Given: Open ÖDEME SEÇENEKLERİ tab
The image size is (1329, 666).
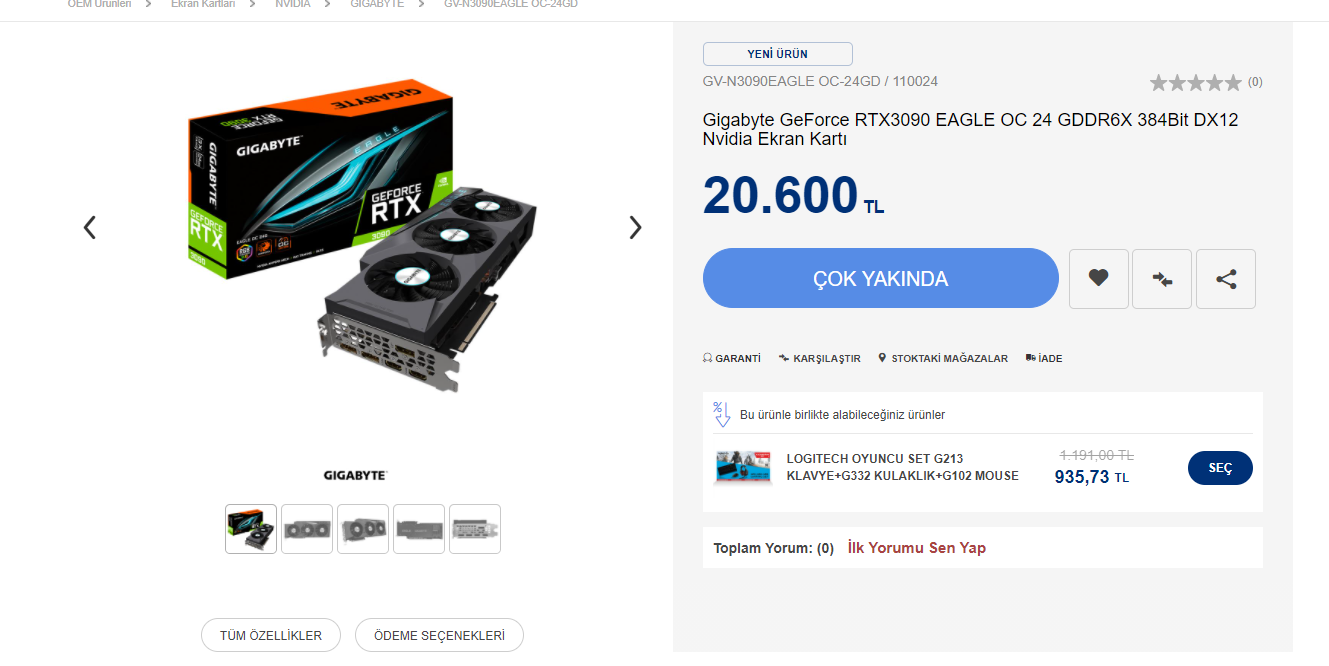Looking at the screenshot, I should (x=439, y=635).
